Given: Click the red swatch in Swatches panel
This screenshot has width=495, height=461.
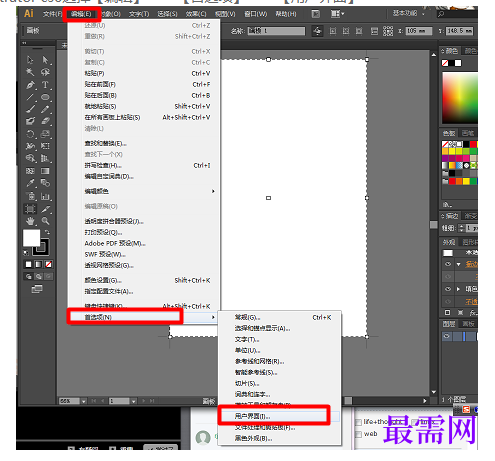Looking at the screenshot, I should click(x=473, y=144).
